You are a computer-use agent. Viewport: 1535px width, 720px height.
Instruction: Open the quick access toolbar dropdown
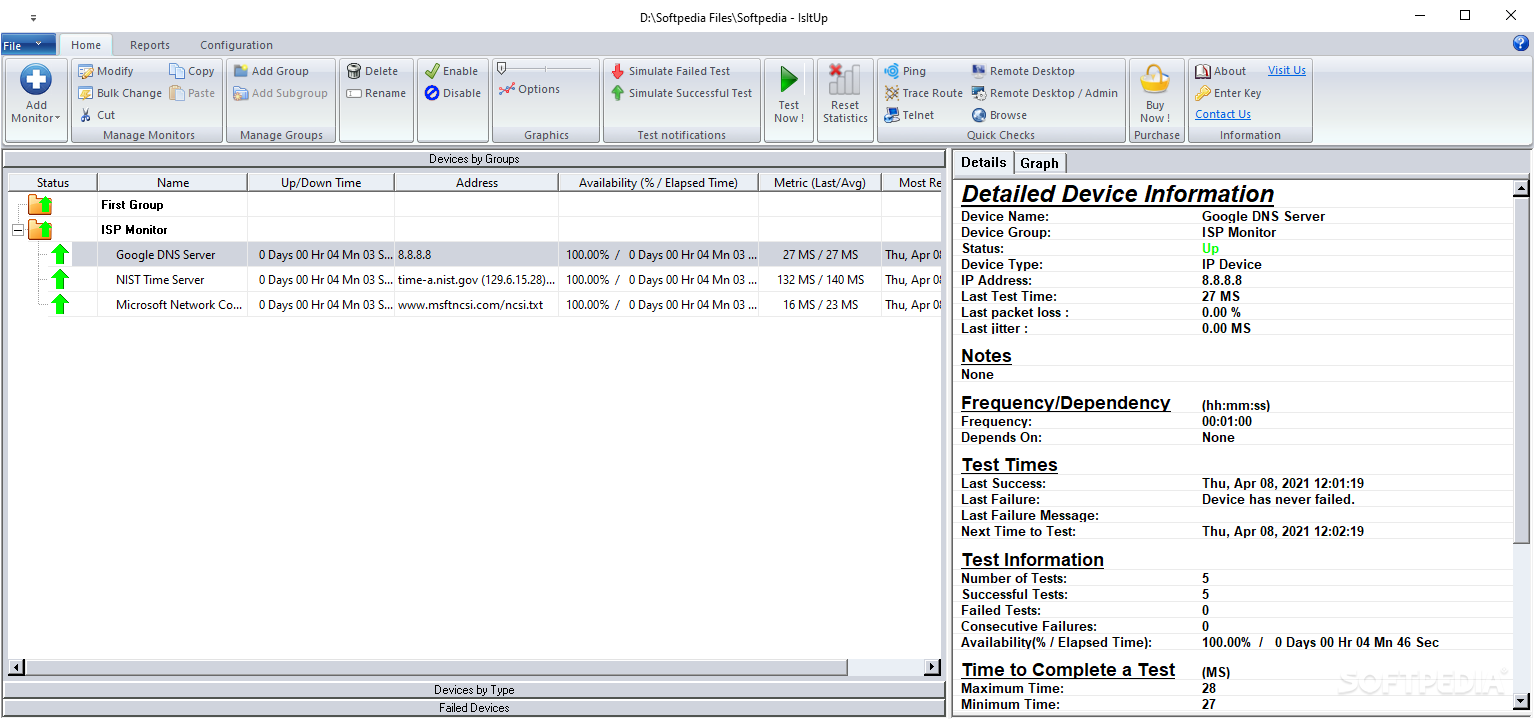click(x=33, y=17)
